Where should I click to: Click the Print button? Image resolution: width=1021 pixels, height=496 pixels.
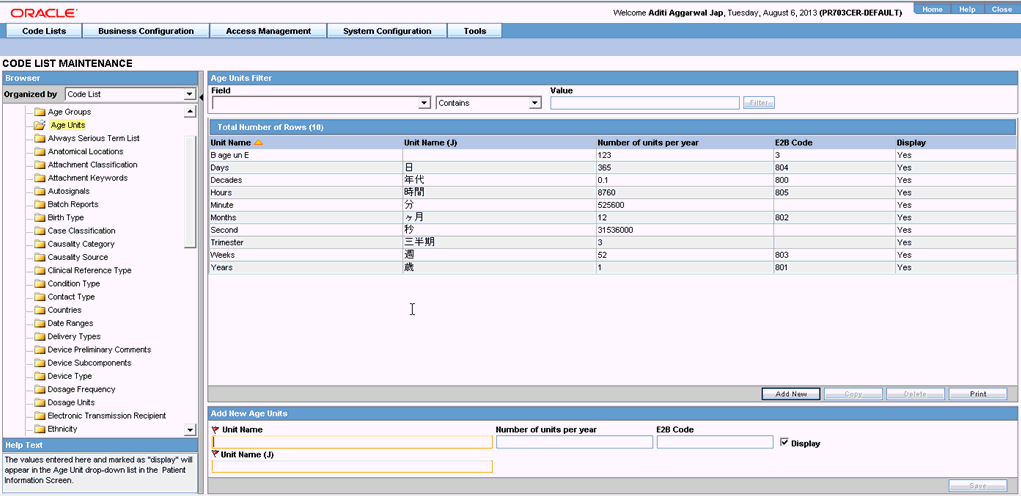coord(977,394)
